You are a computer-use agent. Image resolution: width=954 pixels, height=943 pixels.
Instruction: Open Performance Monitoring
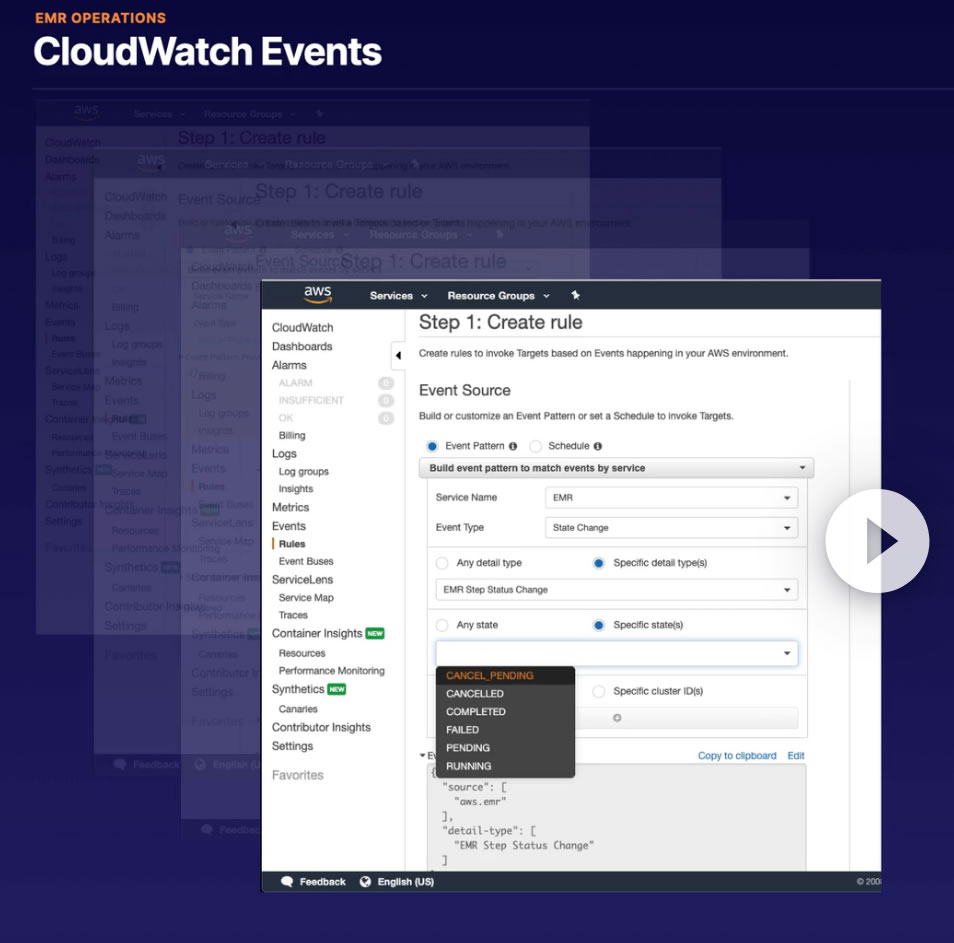click(332, 670)
